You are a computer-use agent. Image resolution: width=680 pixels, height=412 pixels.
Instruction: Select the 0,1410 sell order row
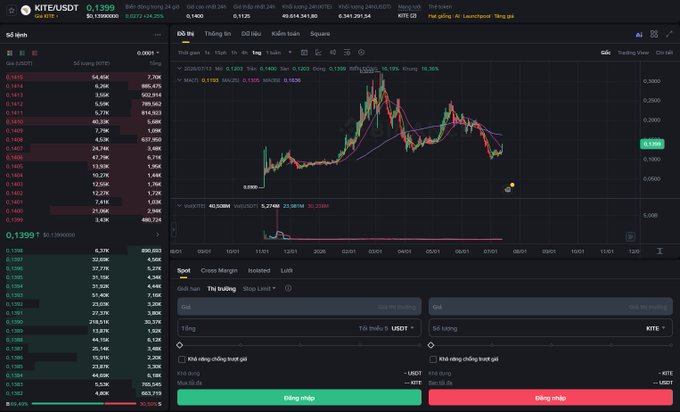(84, 122)
